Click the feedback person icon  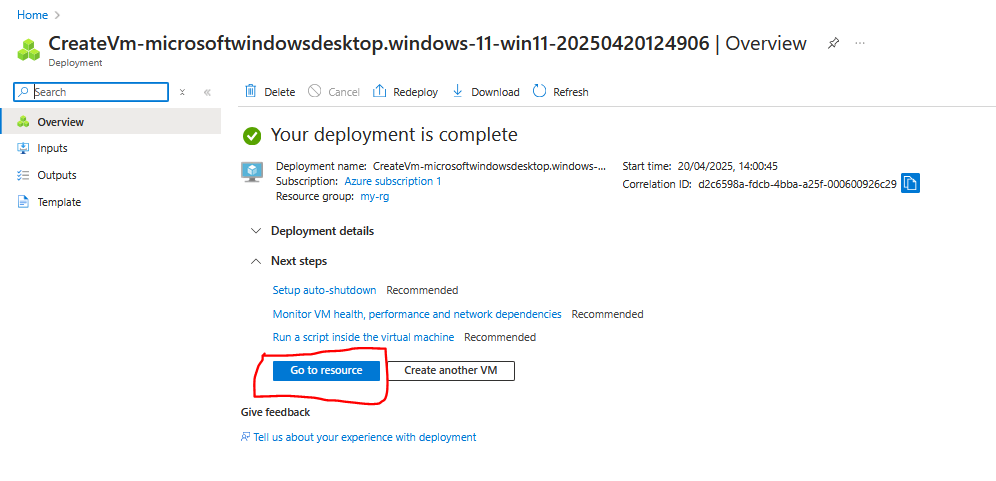(x=245, y=437)
